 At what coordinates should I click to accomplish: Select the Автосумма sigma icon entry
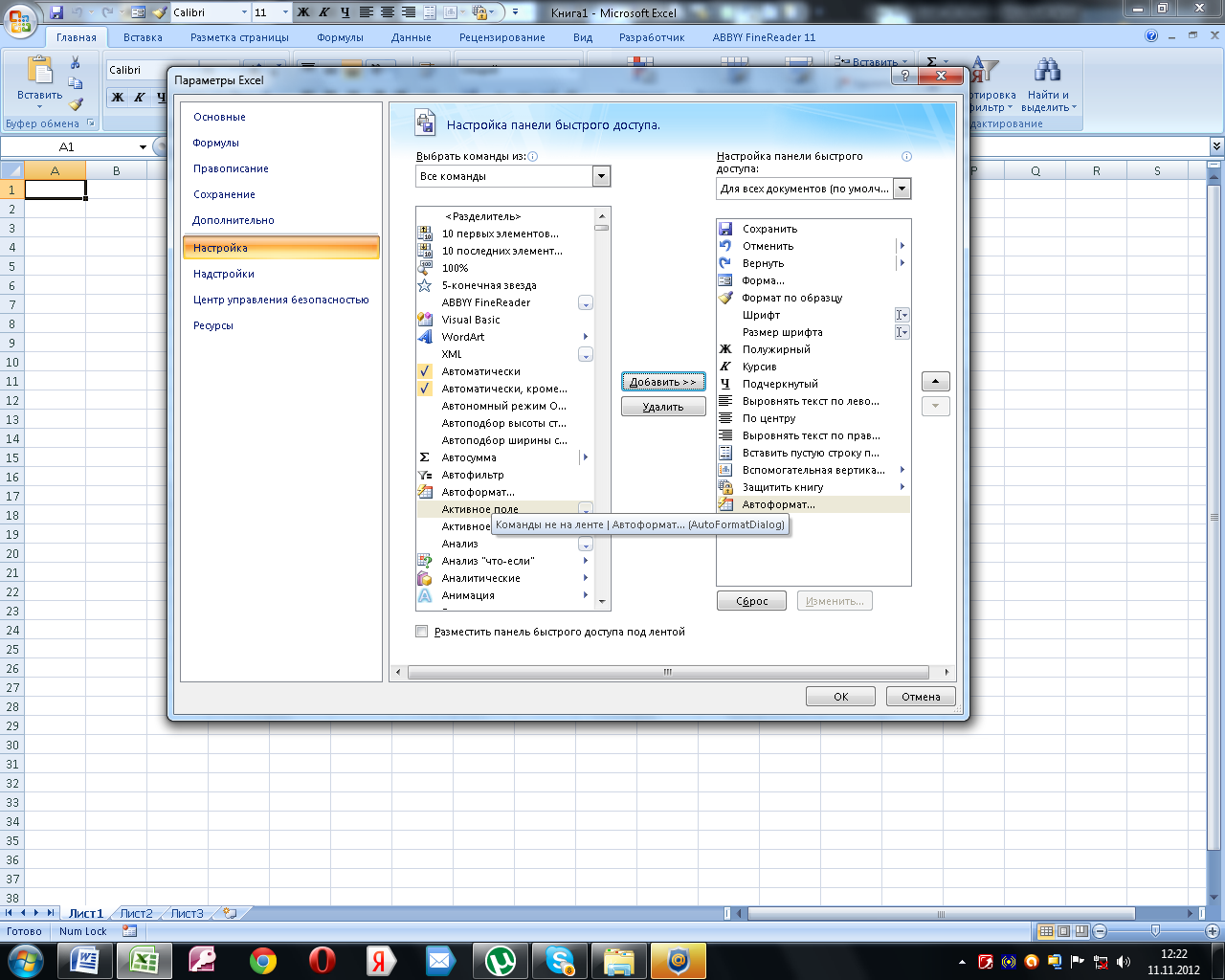click(x=425, y=457)
